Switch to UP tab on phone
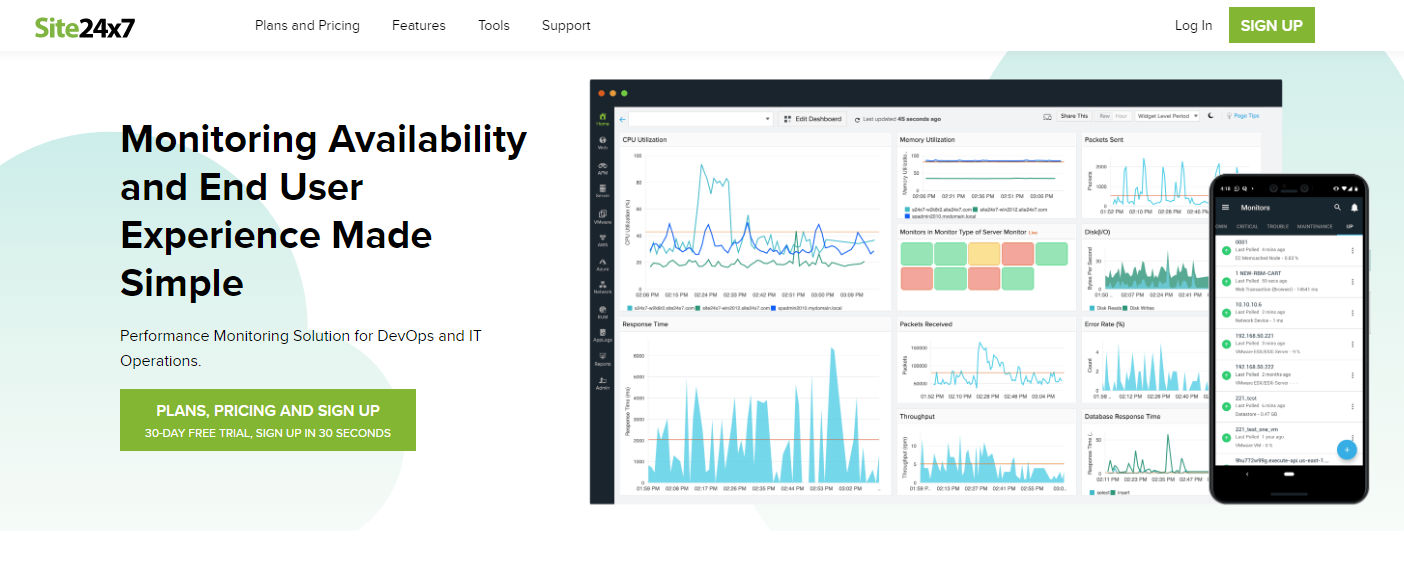 click(1349, 226)
